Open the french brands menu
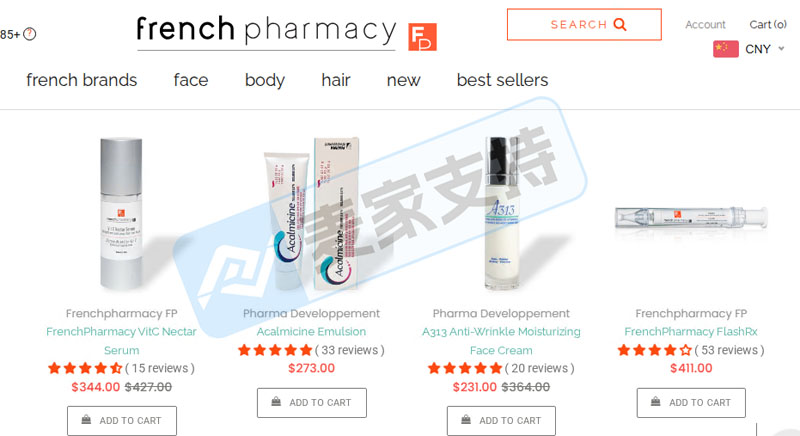This screenshot has height=436, width=800. pos(82,80)
